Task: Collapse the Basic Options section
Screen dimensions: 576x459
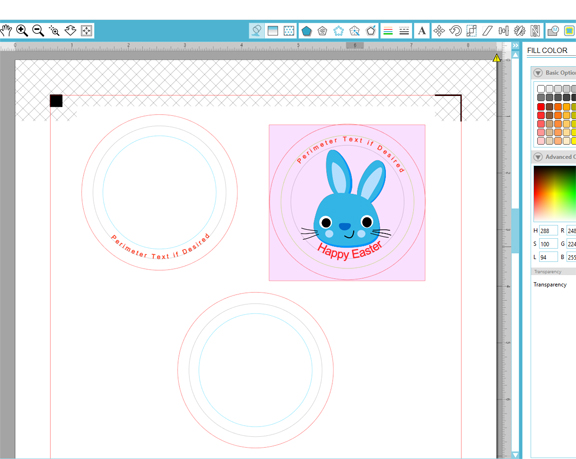Action: (x=538, y=73)
